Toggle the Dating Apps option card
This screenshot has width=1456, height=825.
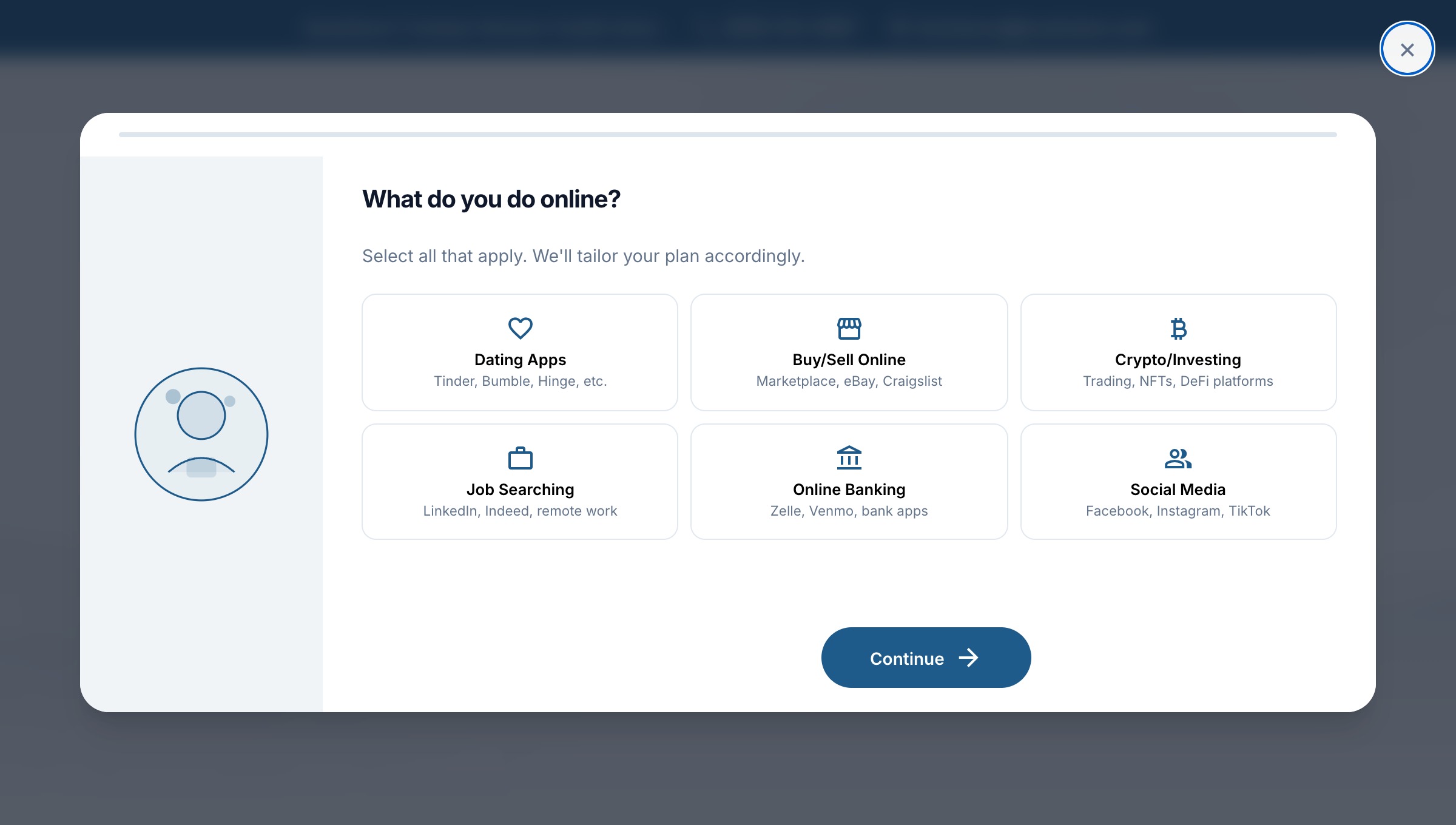click(520, 352)
